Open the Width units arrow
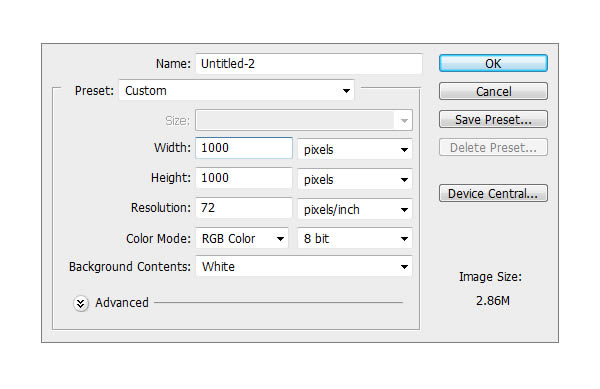600x389 pixels. pyautogui.click(x=404, y=150)
